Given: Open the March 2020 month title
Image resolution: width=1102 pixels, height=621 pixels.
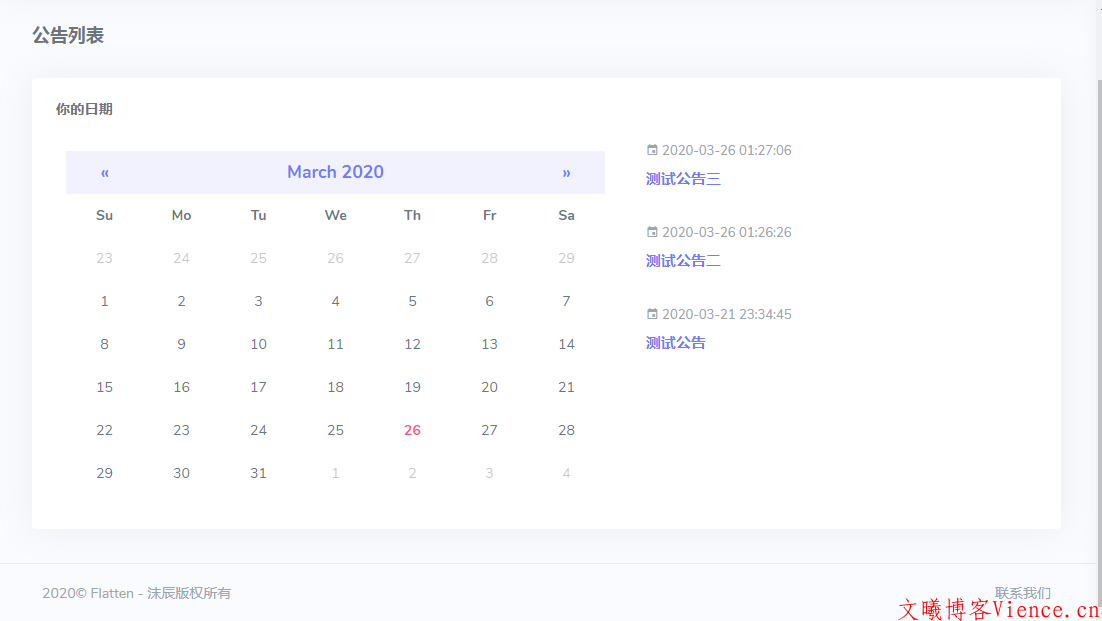Looking at the screenshot, I should point(335,172).
